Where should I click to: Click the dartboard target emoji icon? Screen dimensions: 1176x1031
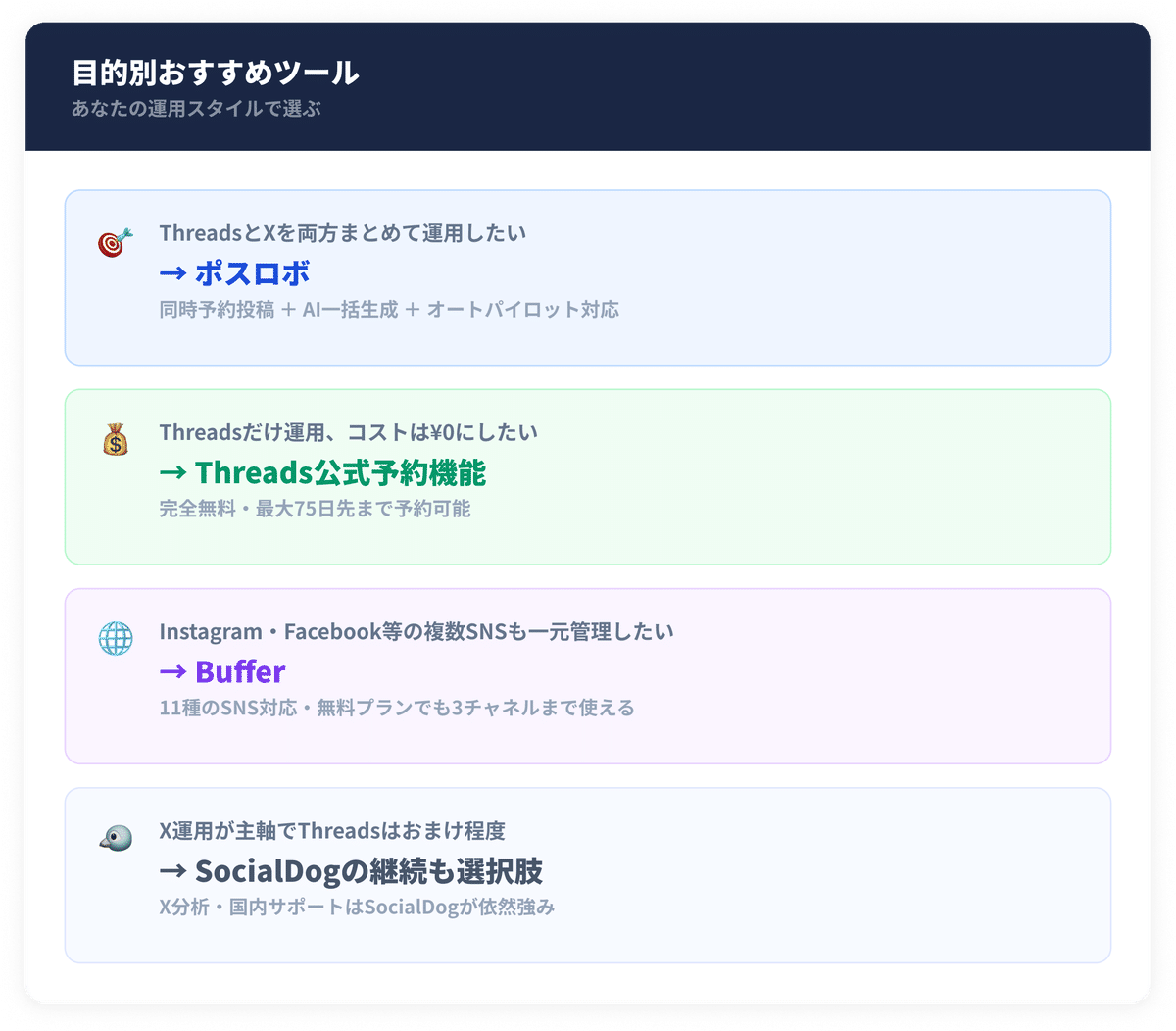pos(116,241)
